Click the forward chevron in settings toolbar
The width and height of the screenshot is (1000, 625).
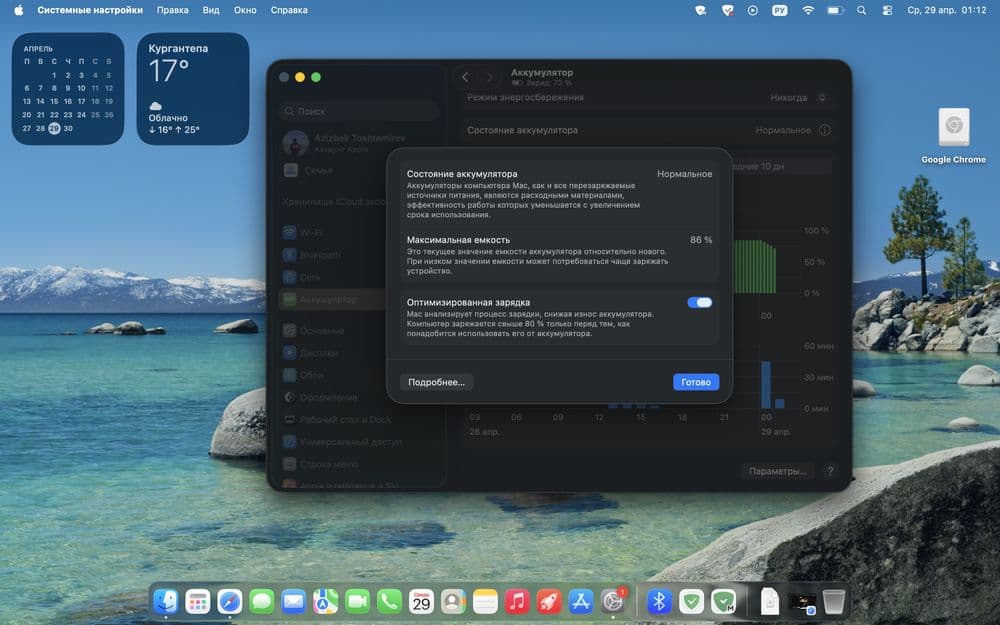coord(489,77)
